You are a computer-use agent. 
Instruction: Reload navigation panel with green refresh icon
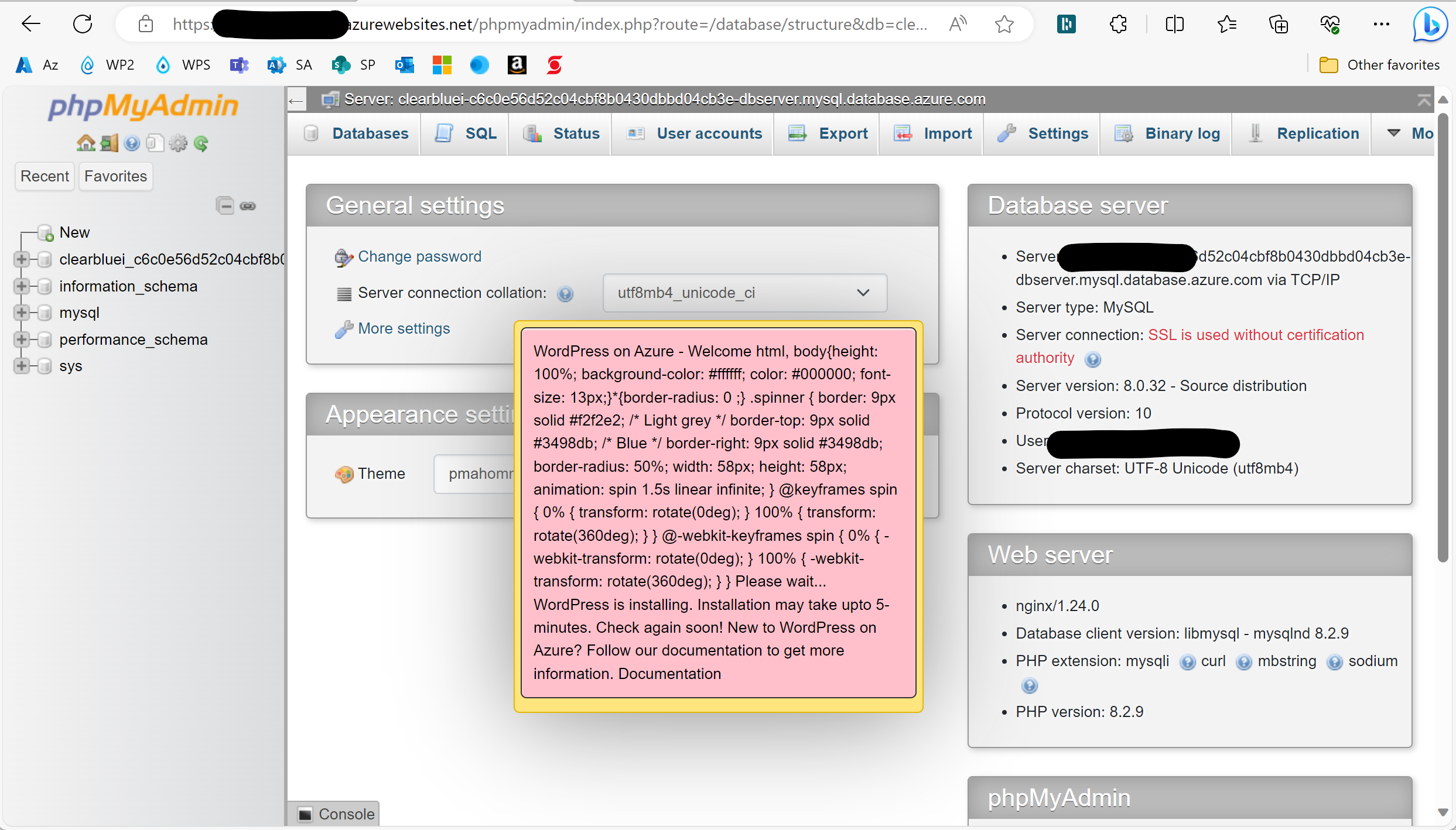point(201,143)
